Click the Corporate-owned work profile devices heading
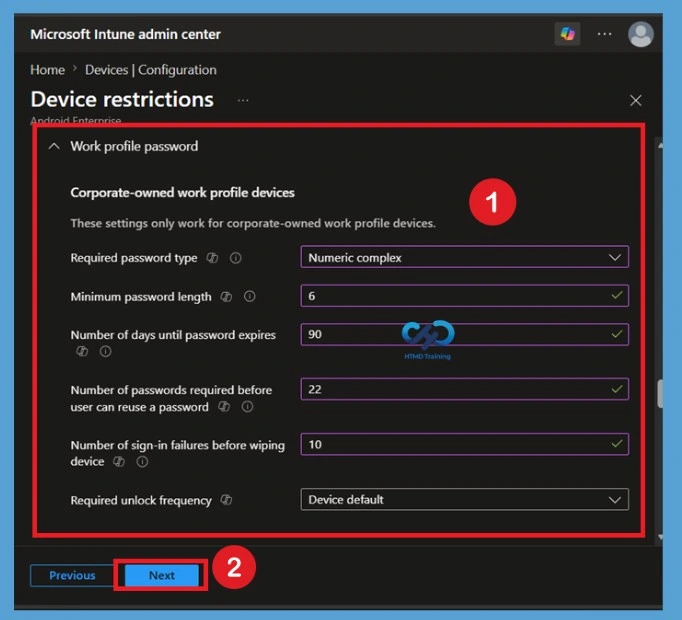 [x=182, y=193]
